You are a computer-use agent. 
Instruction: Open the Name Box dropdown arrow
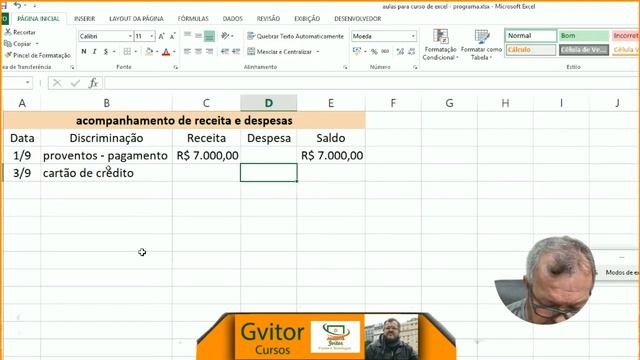[x=27, y=83]
